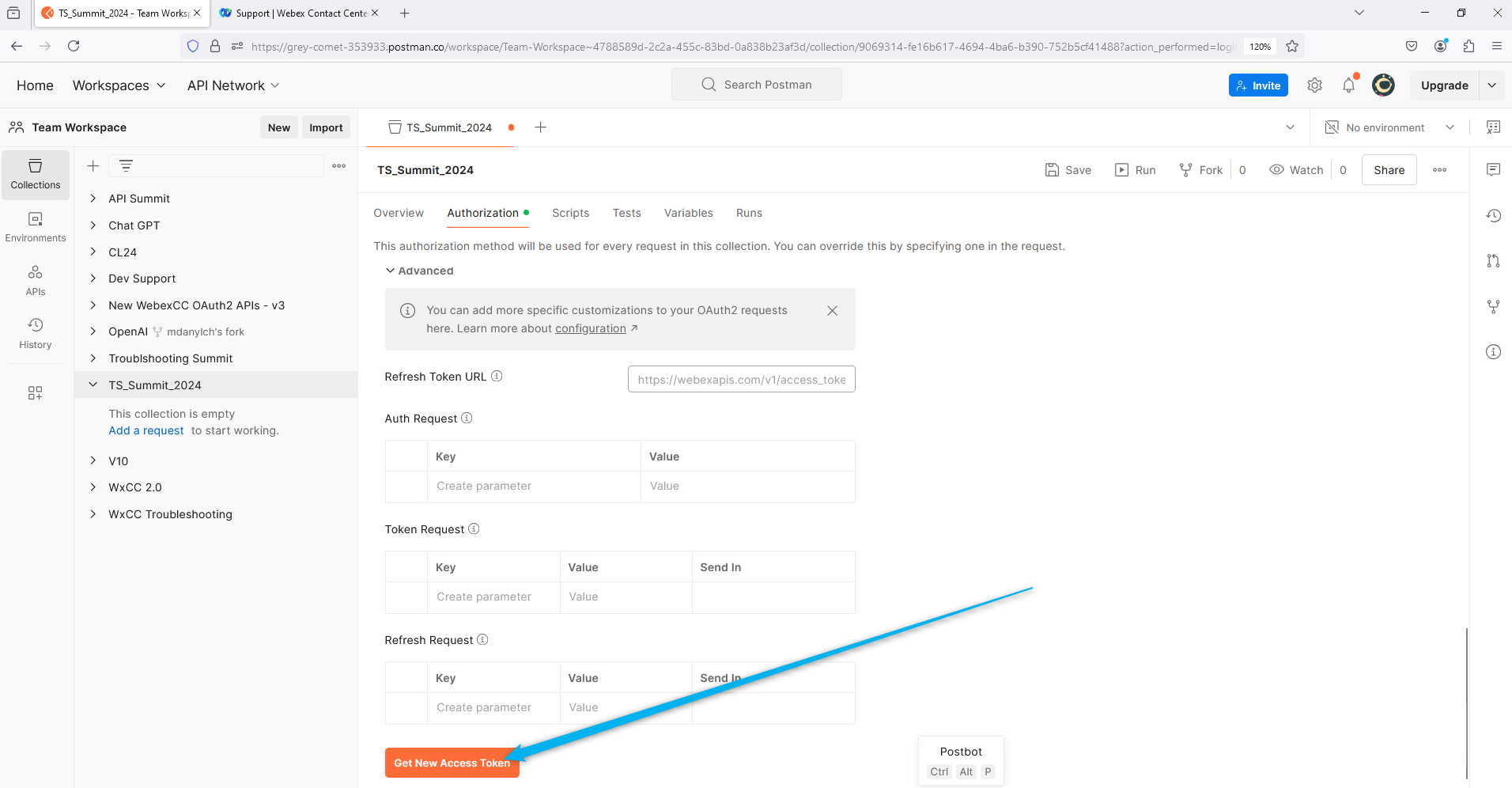This screenshot has width=1512, height=788.
Task: Click the Invite button
Action: coord(1258,85)
